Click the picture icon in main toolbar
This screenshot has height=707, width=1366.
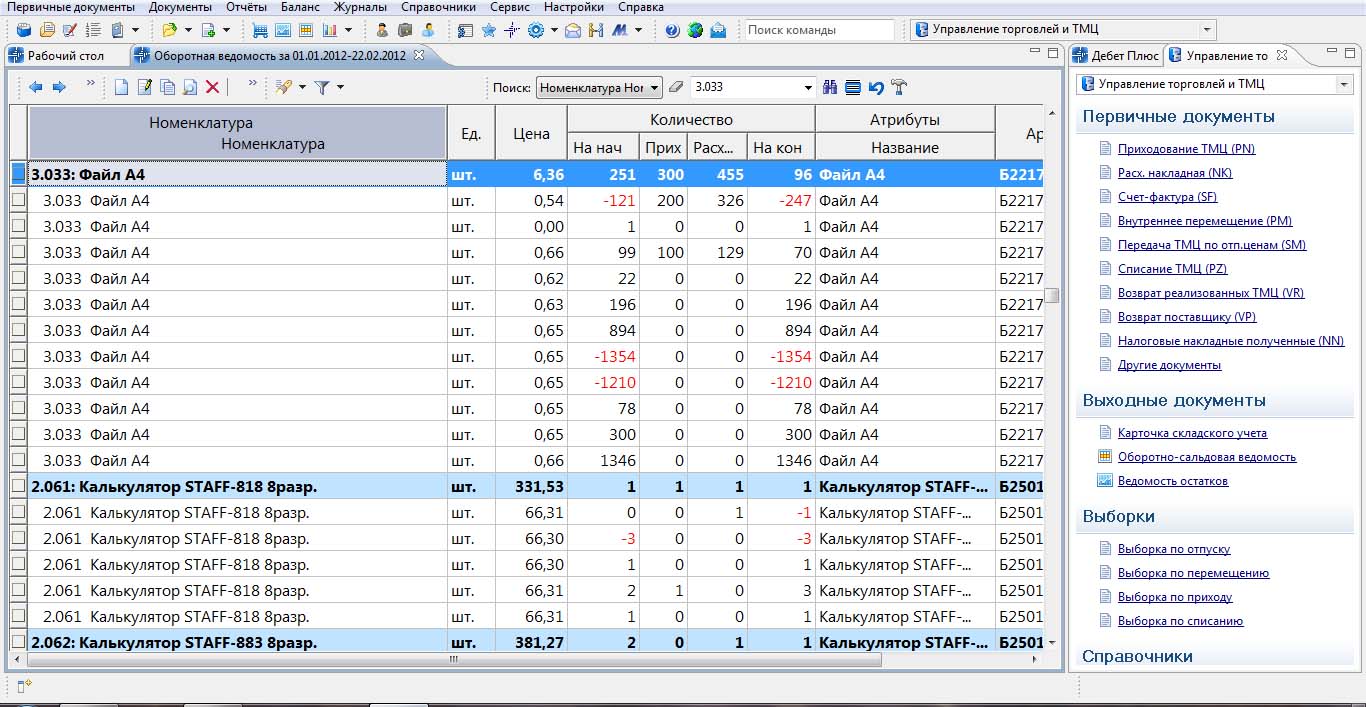coord(283,30)
